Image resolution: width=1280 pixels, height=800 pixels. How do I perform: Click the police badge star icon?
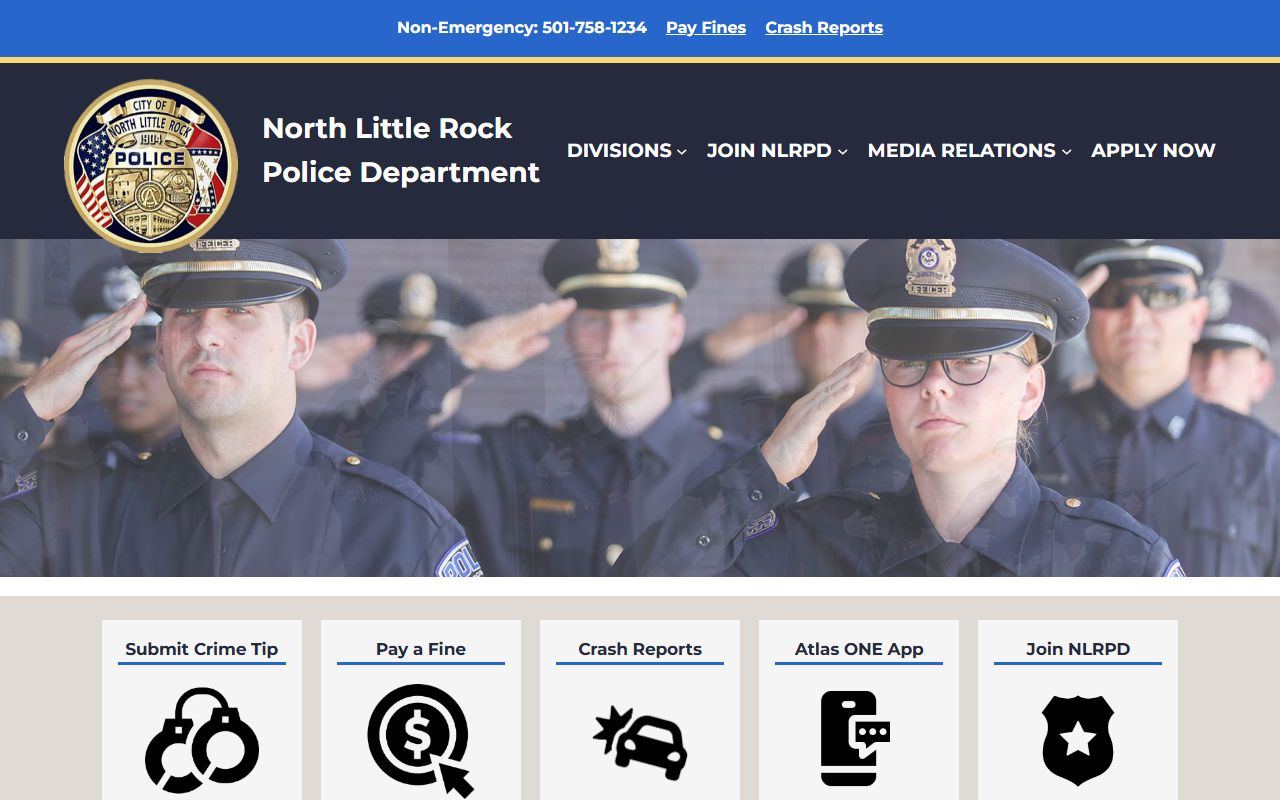(1078, 740)
